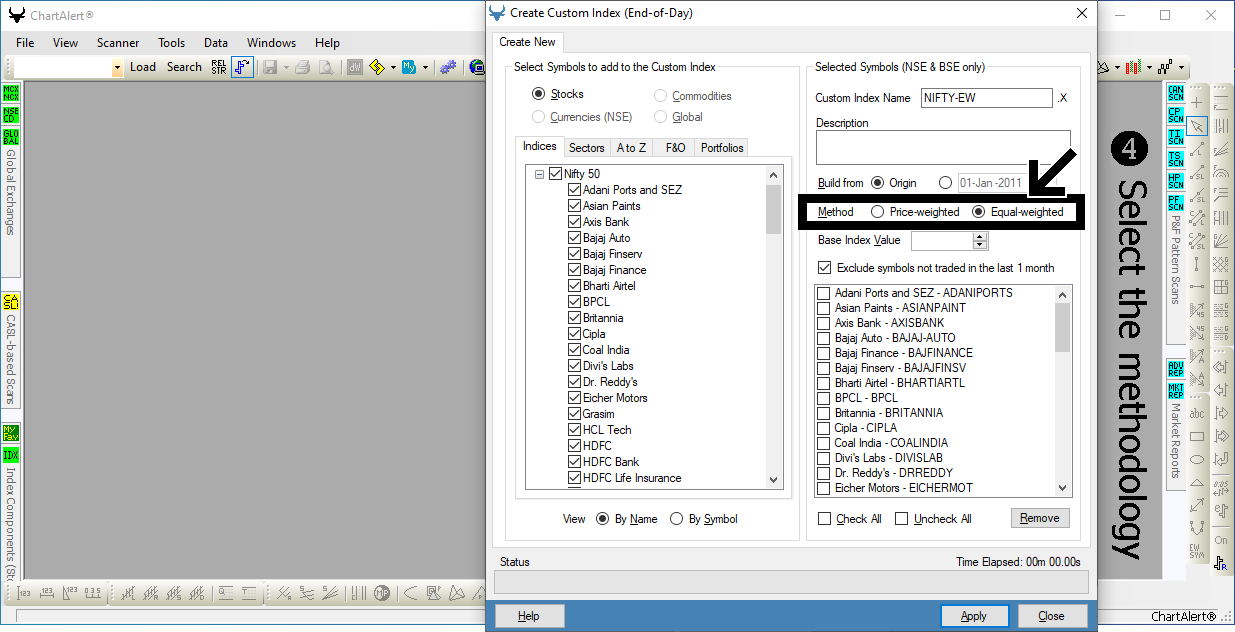Choose View By Symbol radio button
The image size is (1235, 632).
coord(677,519)
